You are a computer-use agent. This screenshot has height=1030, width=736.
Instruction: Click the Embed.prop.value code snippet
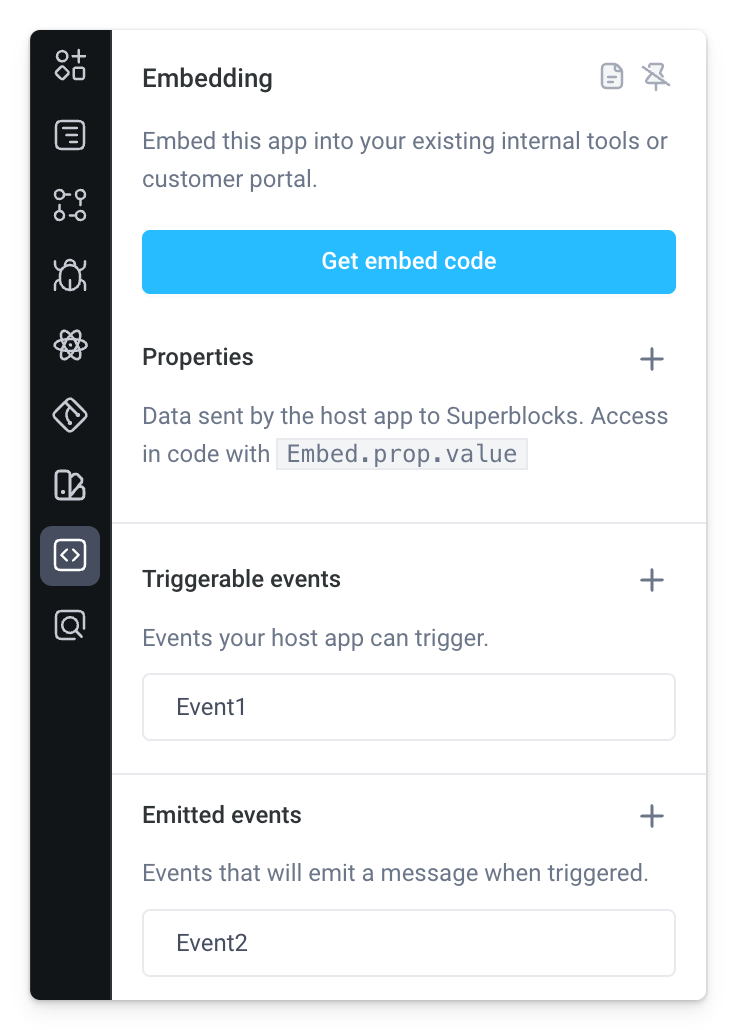point(401,453)
